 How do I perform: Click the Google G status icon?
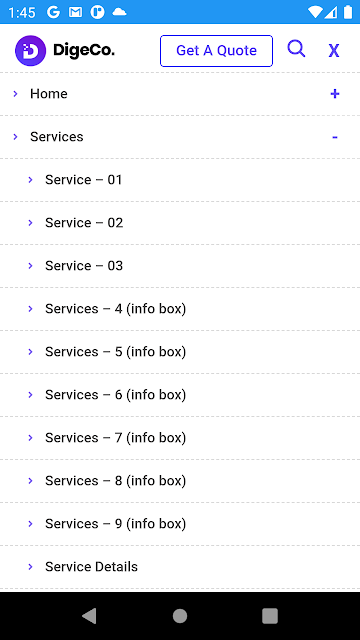click(53, 12)
